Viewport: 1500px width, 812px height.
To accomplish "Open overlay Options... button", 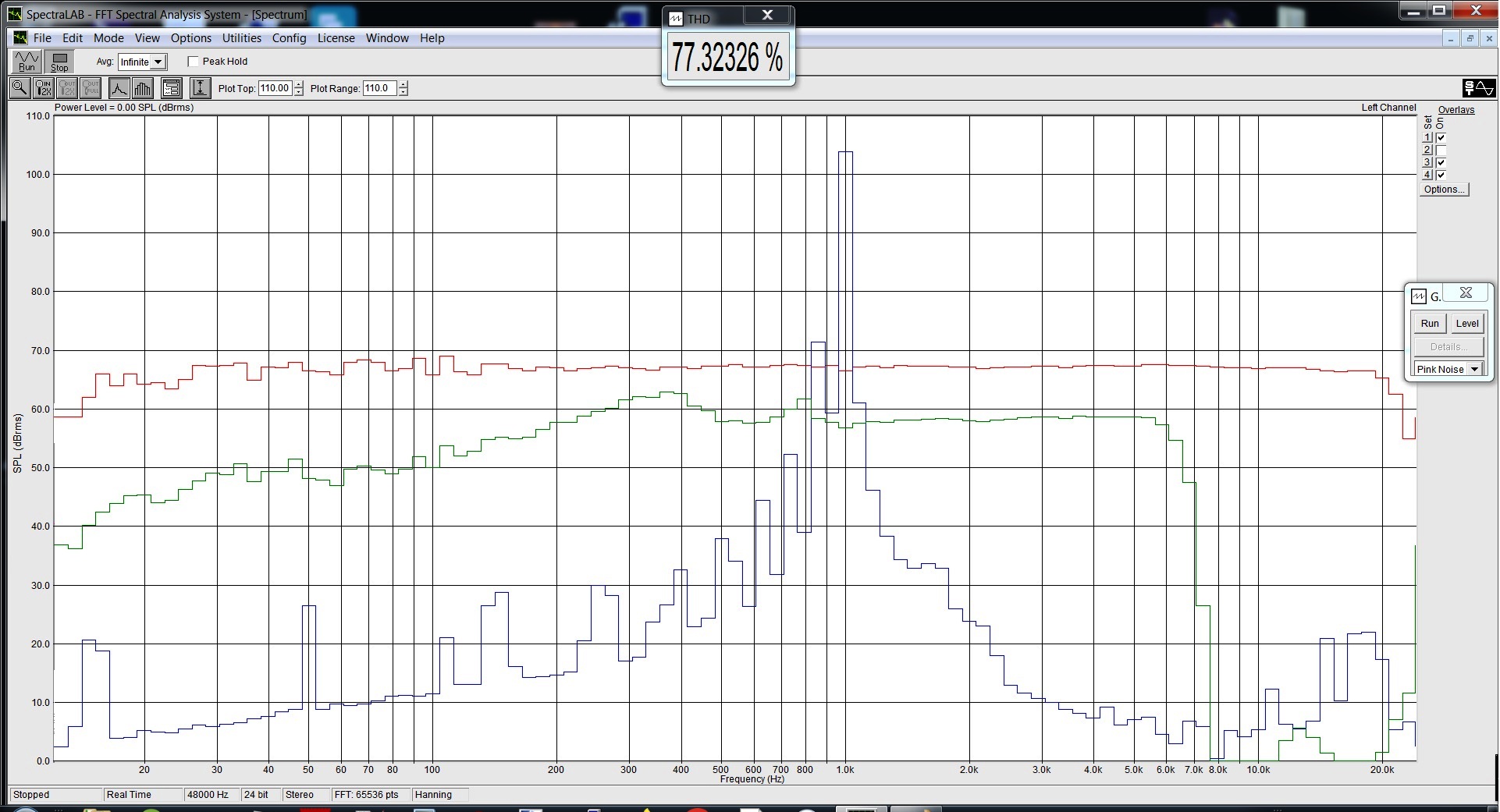I will [1444, 190].
